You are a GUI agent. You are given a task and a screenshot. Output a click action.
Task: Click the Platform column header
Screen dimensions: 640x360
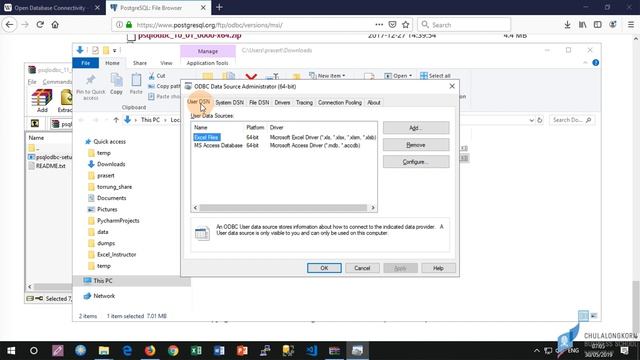[x=255, y=127]
